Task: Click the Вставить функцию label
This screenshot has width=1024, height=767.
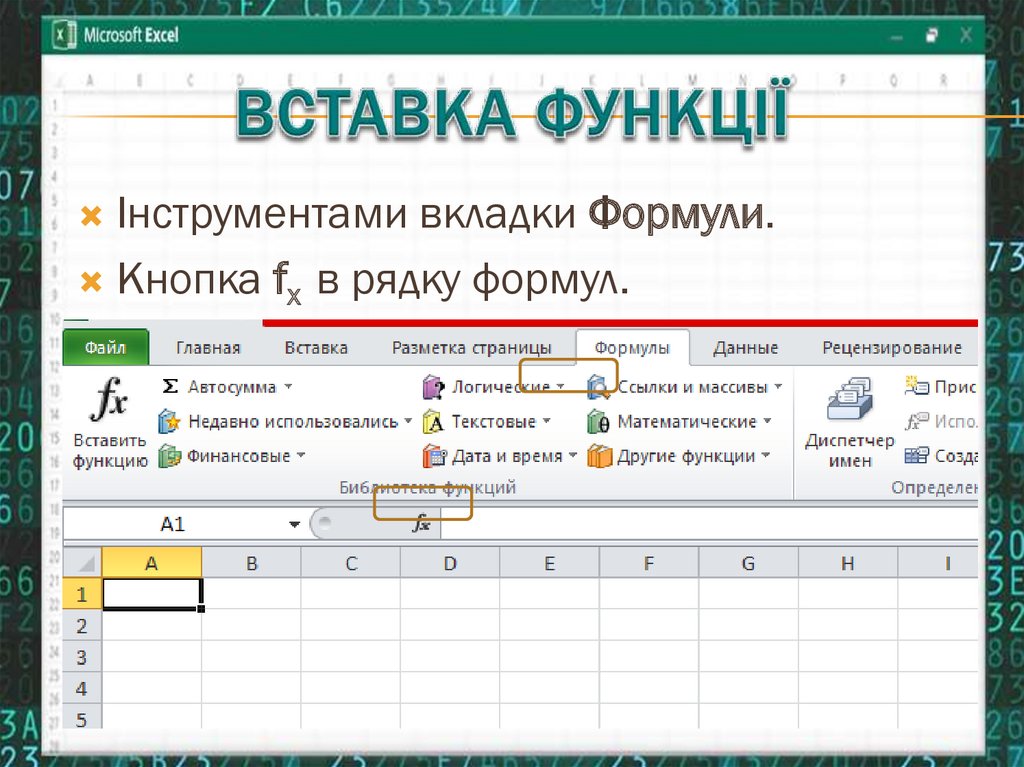Action: 110,450
